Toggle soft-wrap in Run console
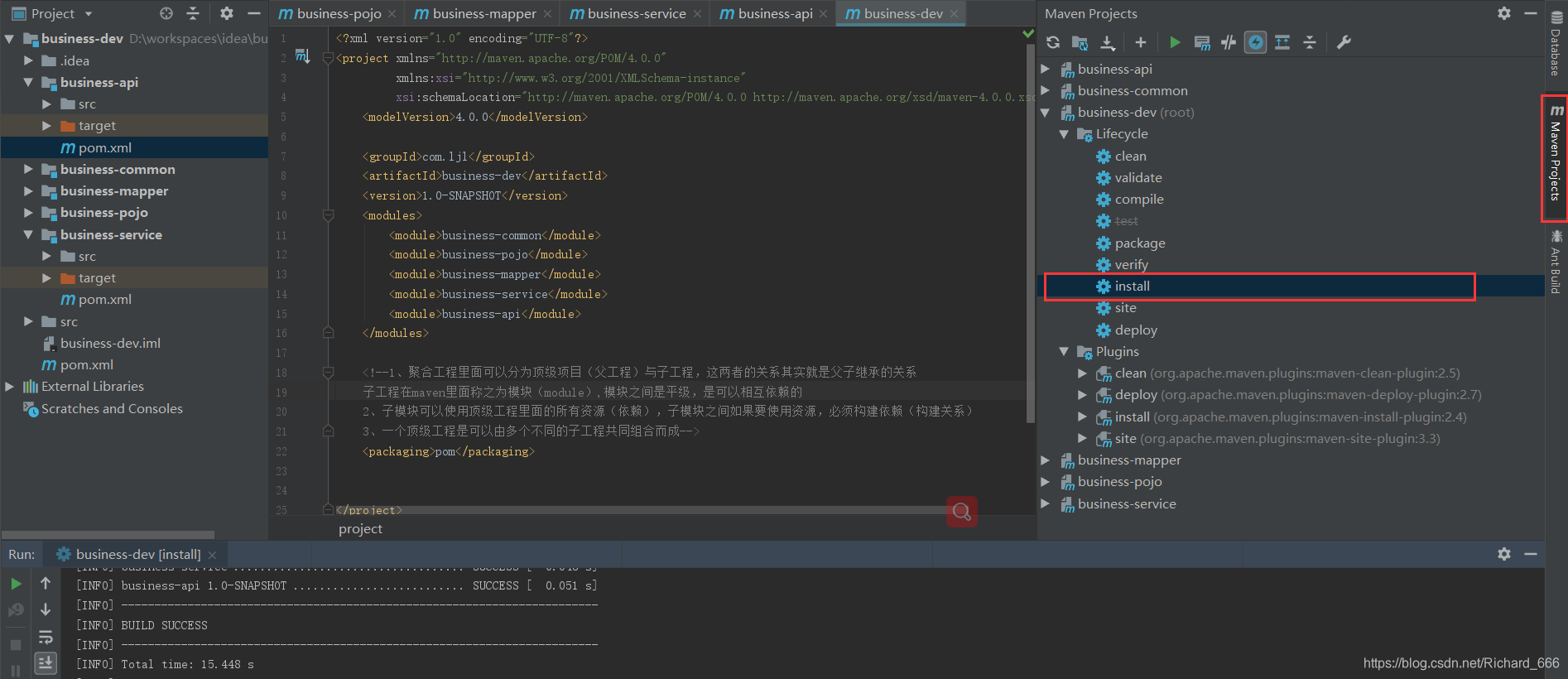This screenshot has width=1568, height=679. (x=46, y=637)
